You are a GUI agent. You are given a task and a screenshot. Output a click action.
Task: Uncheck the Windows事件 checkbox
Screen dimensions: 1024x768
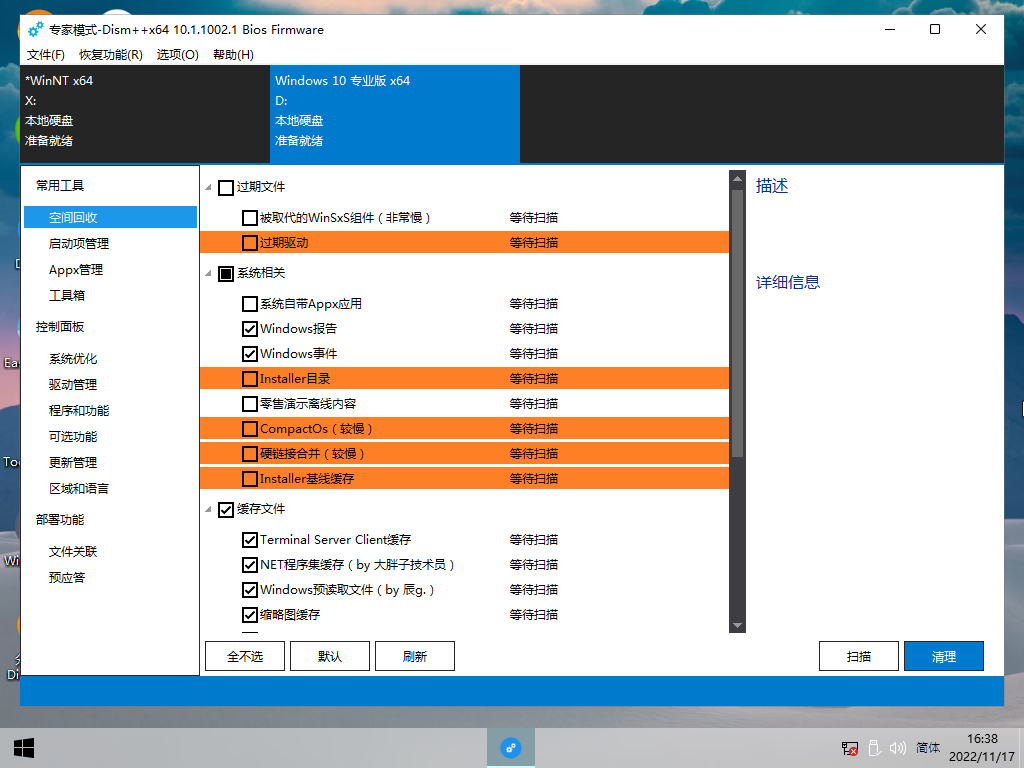[x=249, y=354]
